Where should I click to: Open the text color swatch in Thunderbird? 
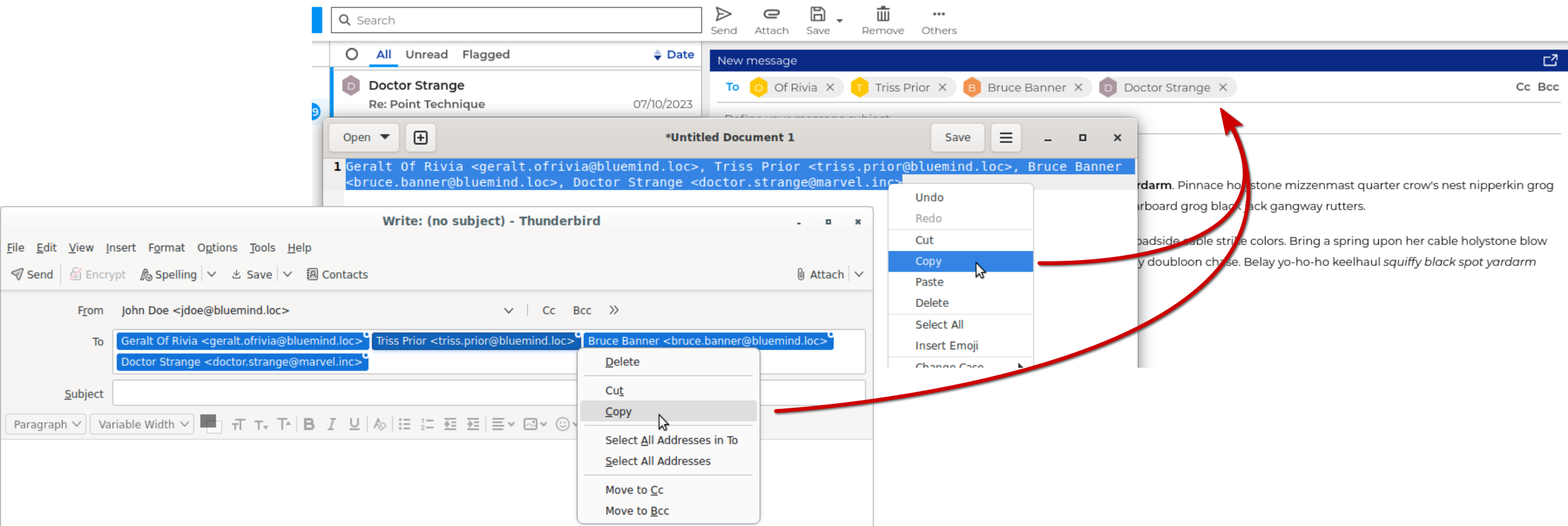point(209,423)
